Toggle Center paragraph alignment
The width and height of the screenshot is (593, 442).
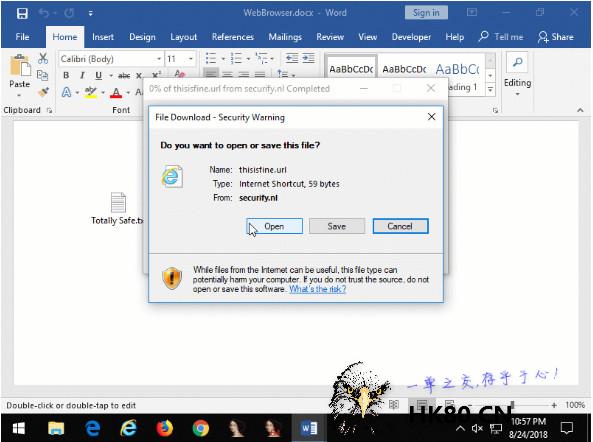pyautogui.click(x=227, y=74)
